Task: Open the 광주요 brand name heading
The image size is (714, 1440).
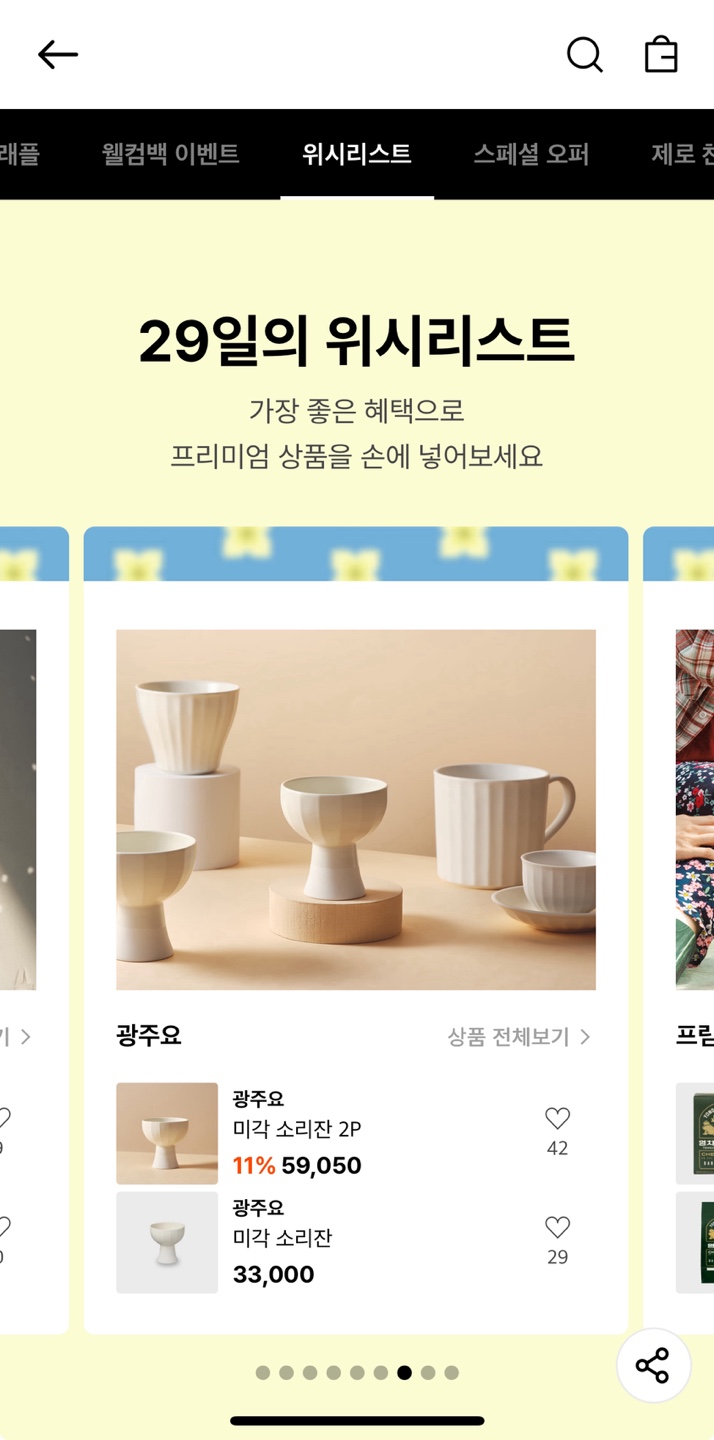Action: 149,1036
